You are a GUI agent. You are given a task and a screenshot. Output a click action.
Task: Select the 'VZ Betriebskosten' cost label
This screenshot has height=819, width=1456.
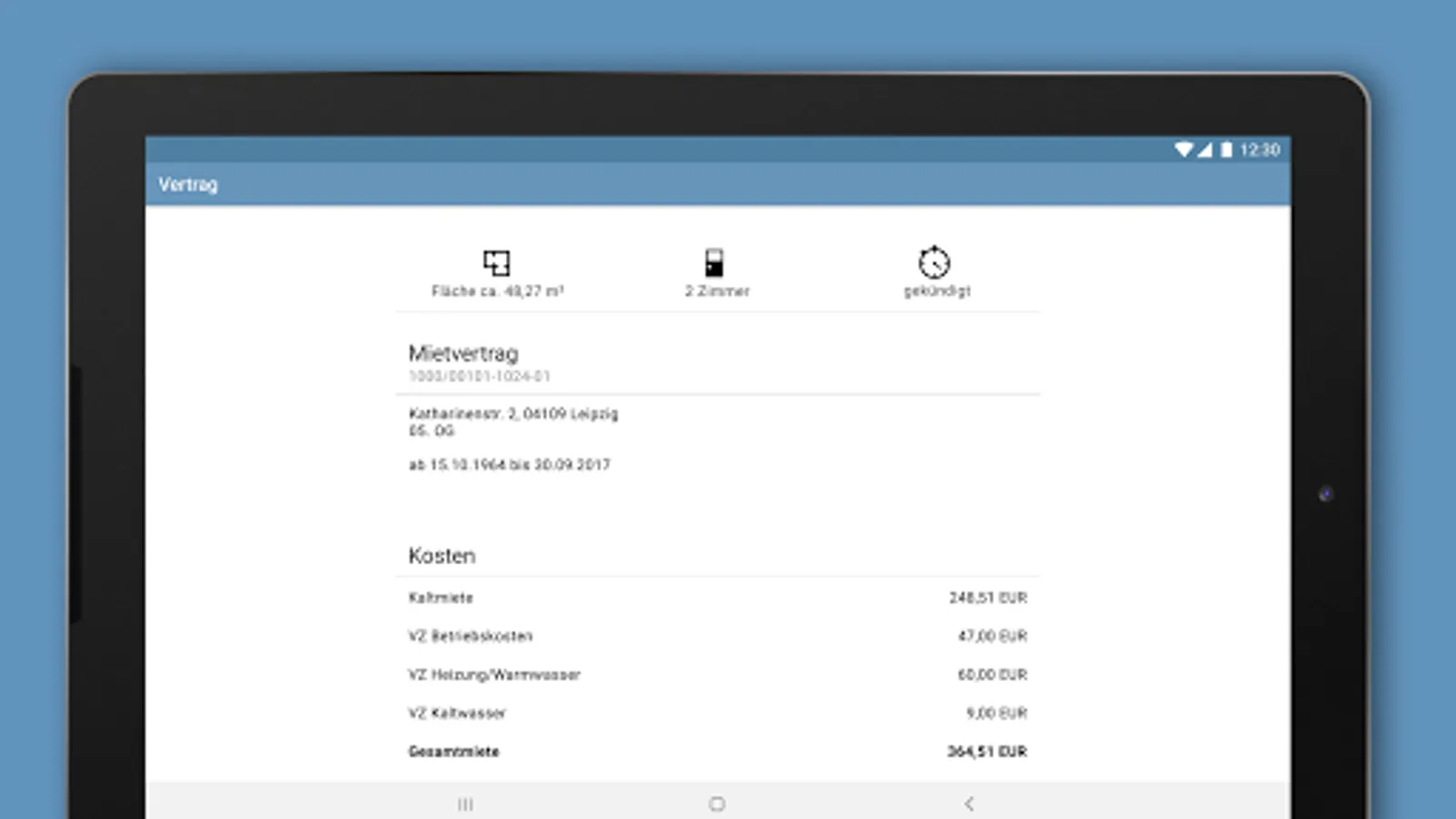tap(470, 636)
